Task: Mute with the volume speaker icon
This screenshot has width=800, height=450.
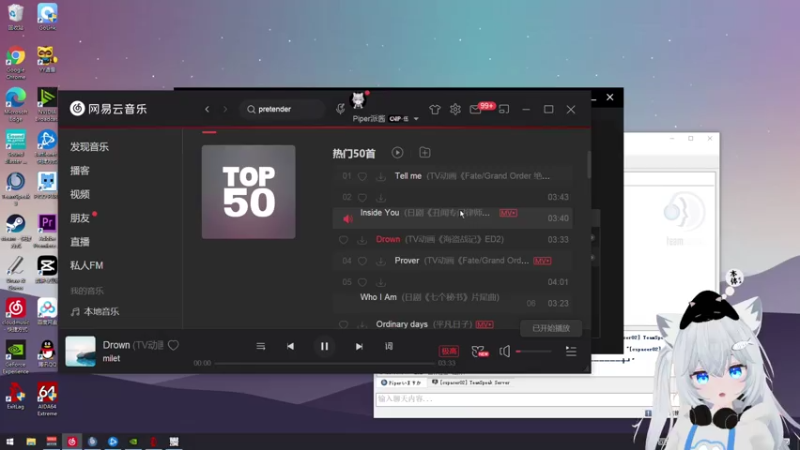Action: coord(505,351)
